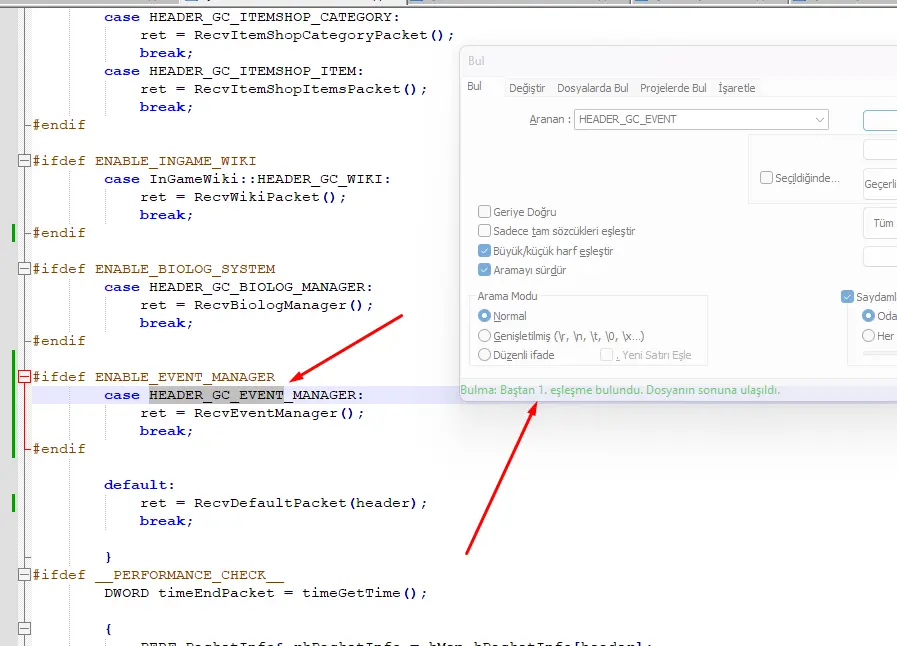Collapse the ENABLE_INGAME_WIKI fold marker
This screenshot has width=897, height=646.
(25, 161)
